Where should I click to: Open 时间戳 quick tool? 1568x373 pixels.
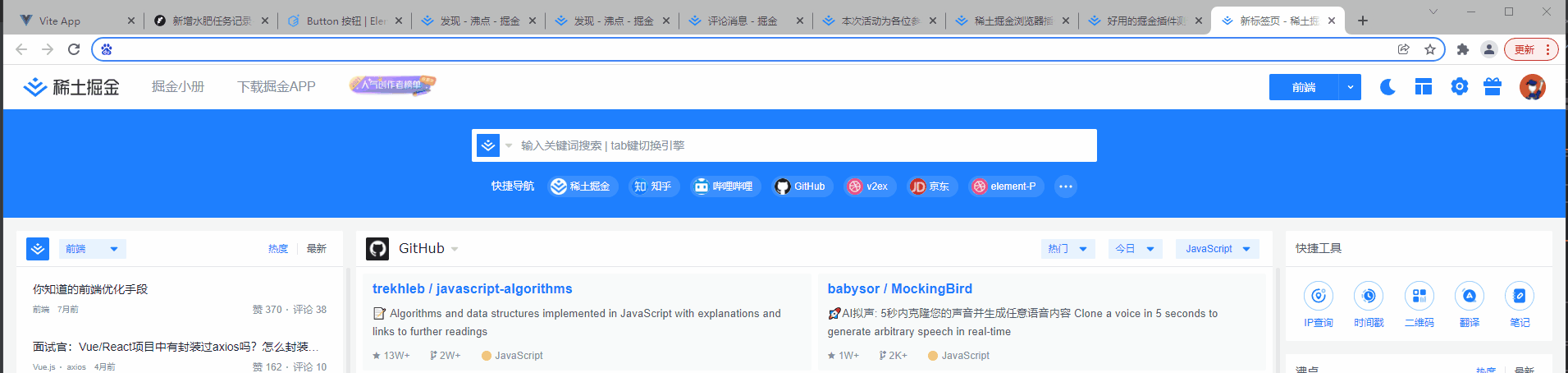1369,305
